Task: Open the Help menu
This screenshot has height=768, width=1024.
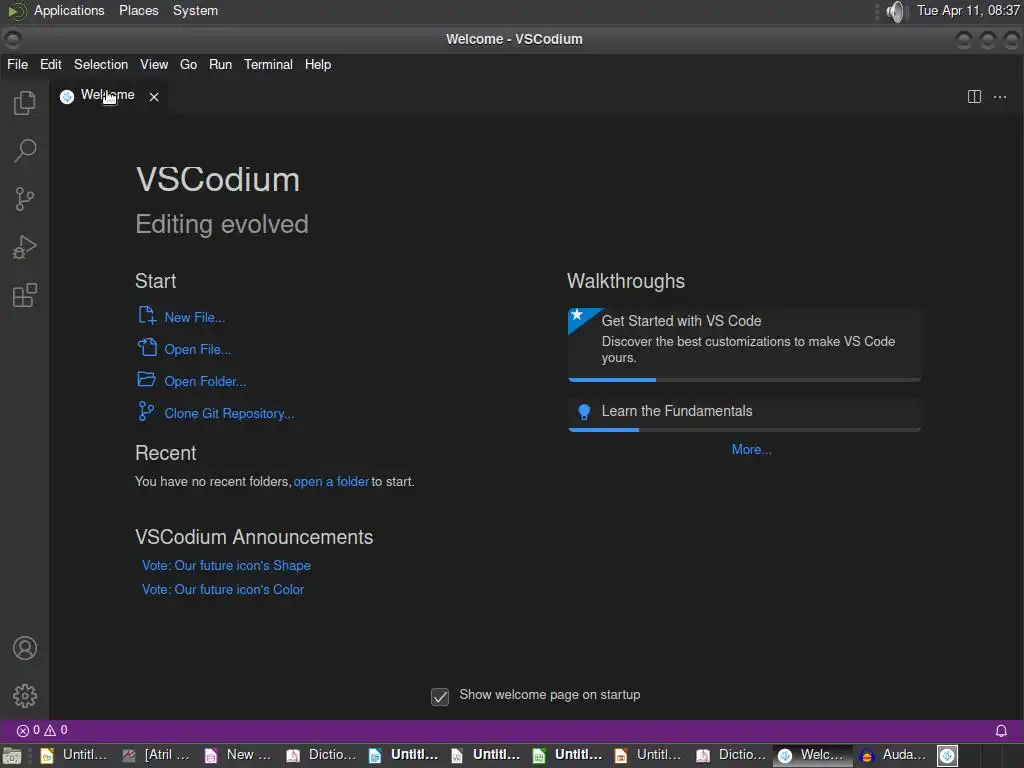Action: 318,65
